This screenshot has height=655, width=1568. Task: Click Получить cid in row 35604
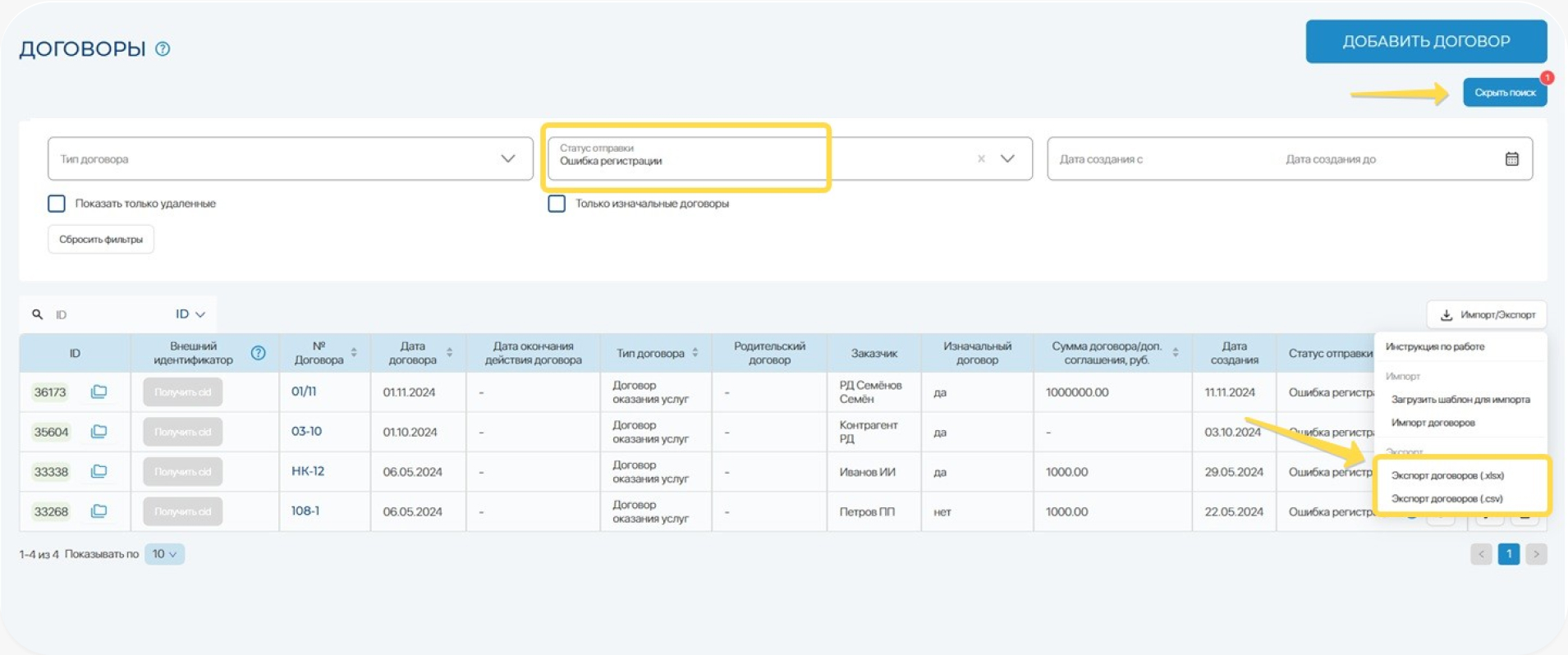182,432
